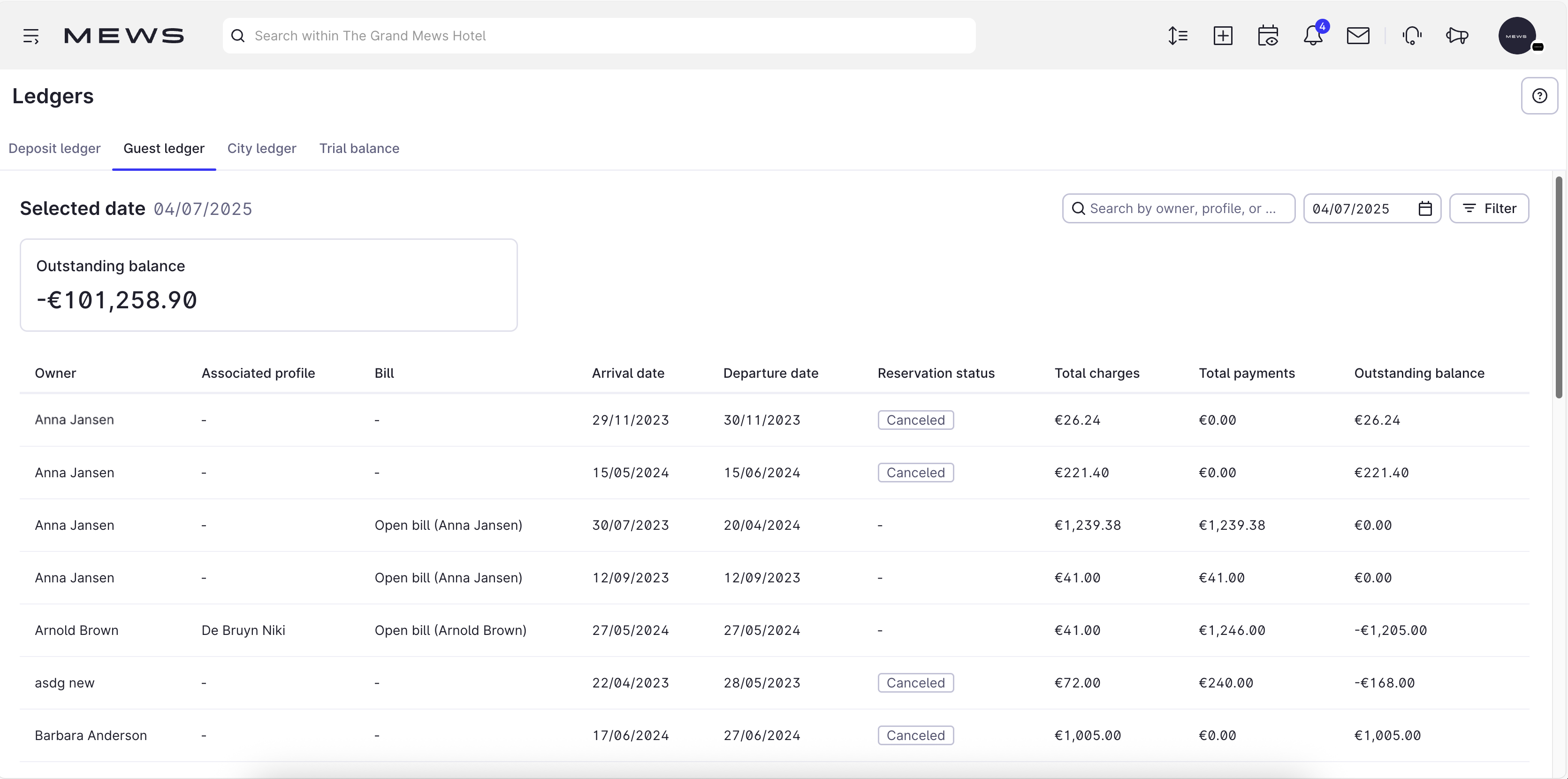Click the Arrival date column header
1568x779 pixels.
(628, 373)
